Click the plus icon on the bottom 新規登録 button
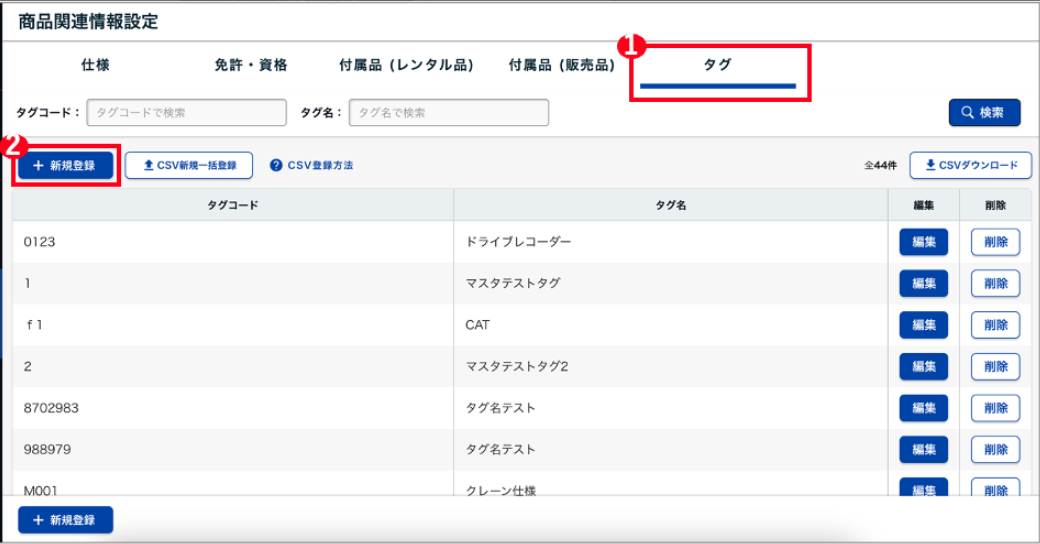 (38, 520)
